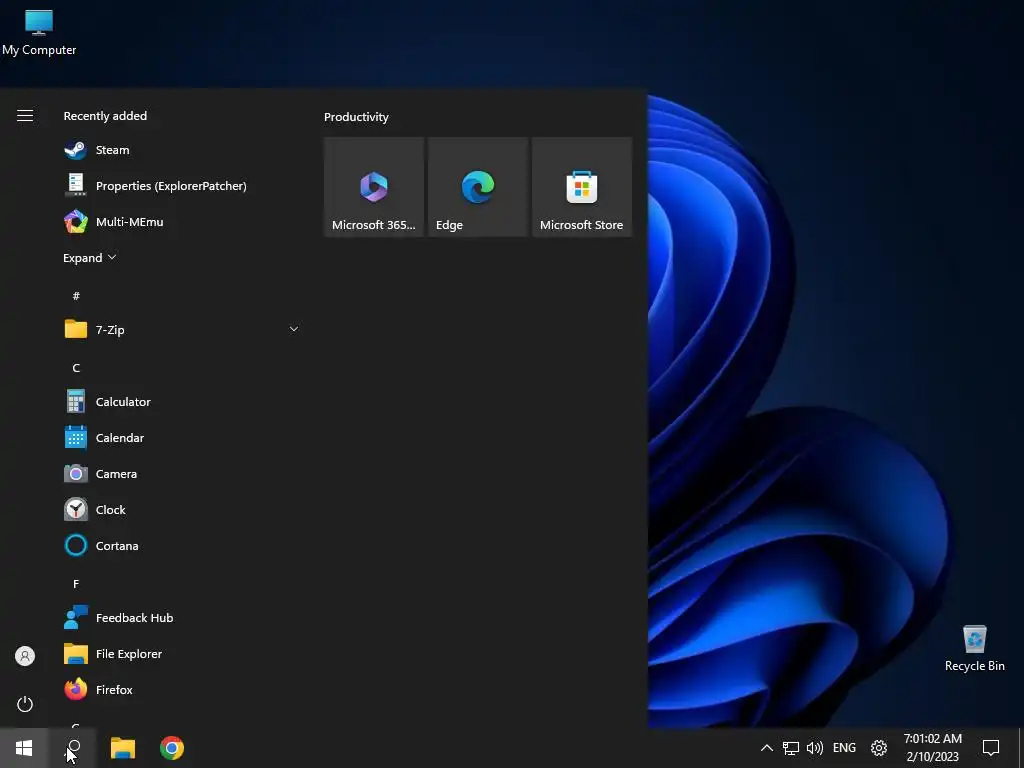
Task: Open the notification center icon
Action: (x=991, y=748)
